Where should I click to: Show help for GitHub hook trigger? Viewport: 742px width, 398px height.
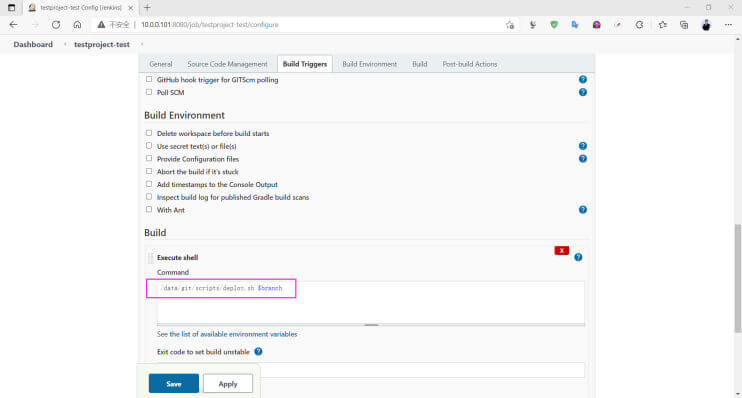[583, 80]
